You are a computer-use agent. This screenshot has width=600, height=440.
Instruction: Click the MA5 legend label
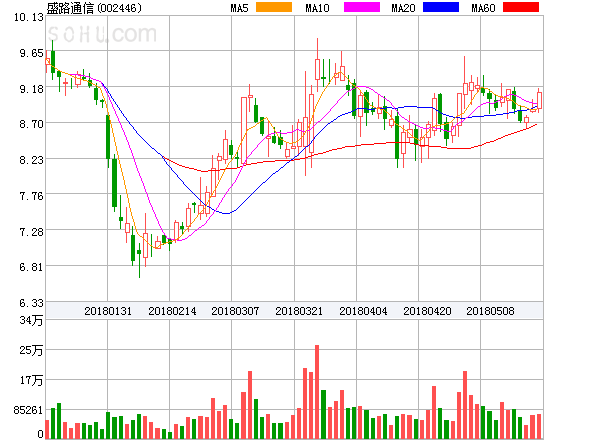(239, 8)
